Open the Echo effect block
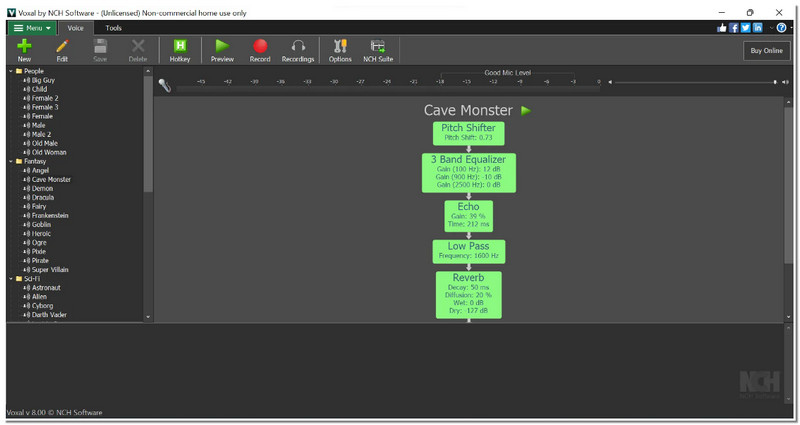 468,216
